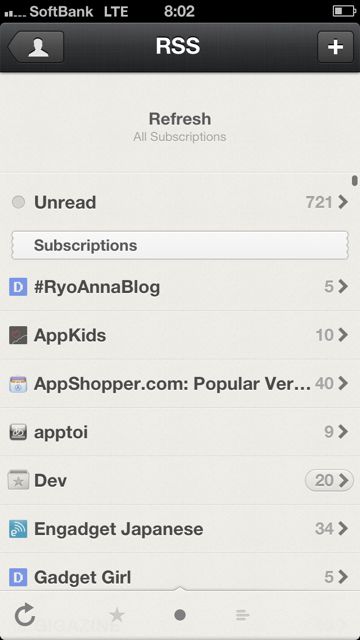360x640 pixels.
Task: Tap the RSS title in header
Action: (x=178, y=47)
